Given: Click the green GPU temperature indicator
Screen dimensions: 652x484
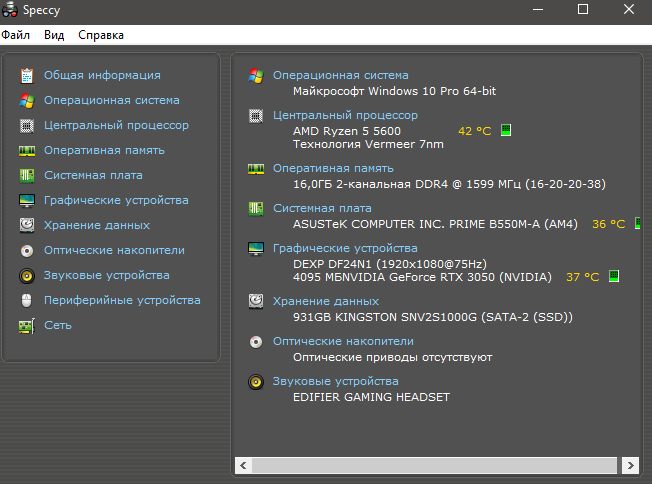Looking at the screenshot, I should (614, 276).
